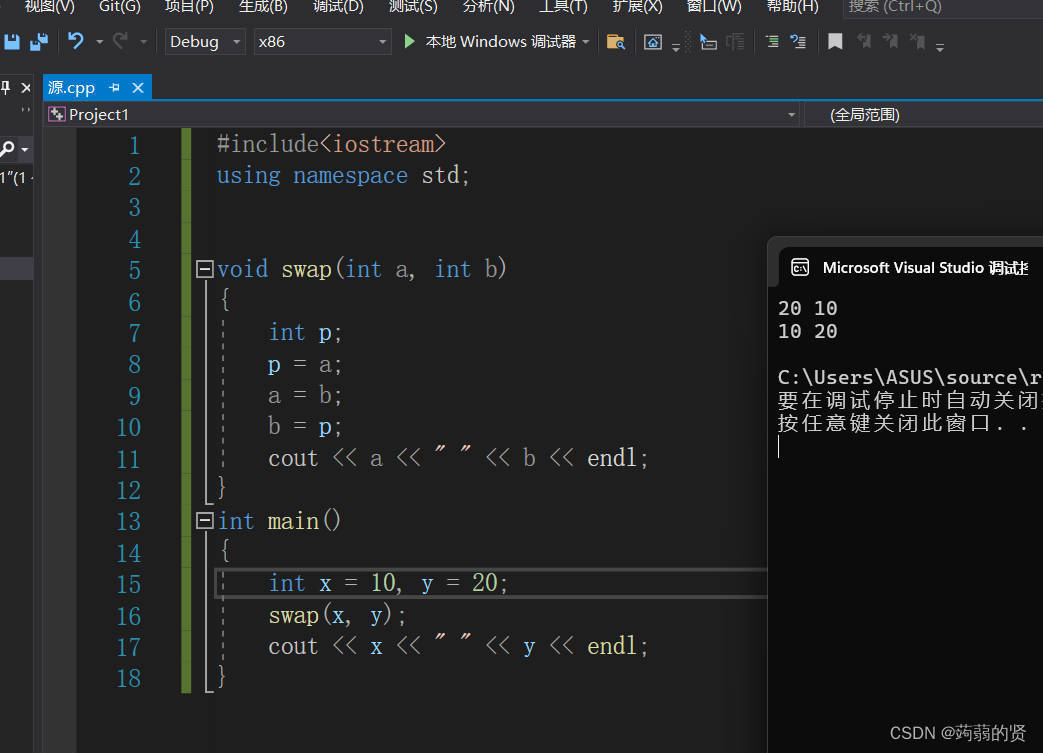Viewport: 1043px width, 753px height.
Task: Open the 帮助(H) menu
Action: tap(792, 7)
